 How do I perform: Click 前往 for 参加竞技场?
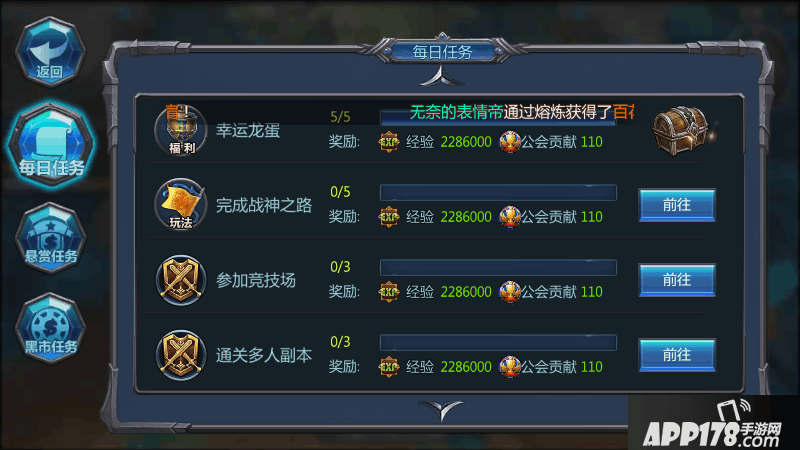pyautogui.click(x=677, y=280)
